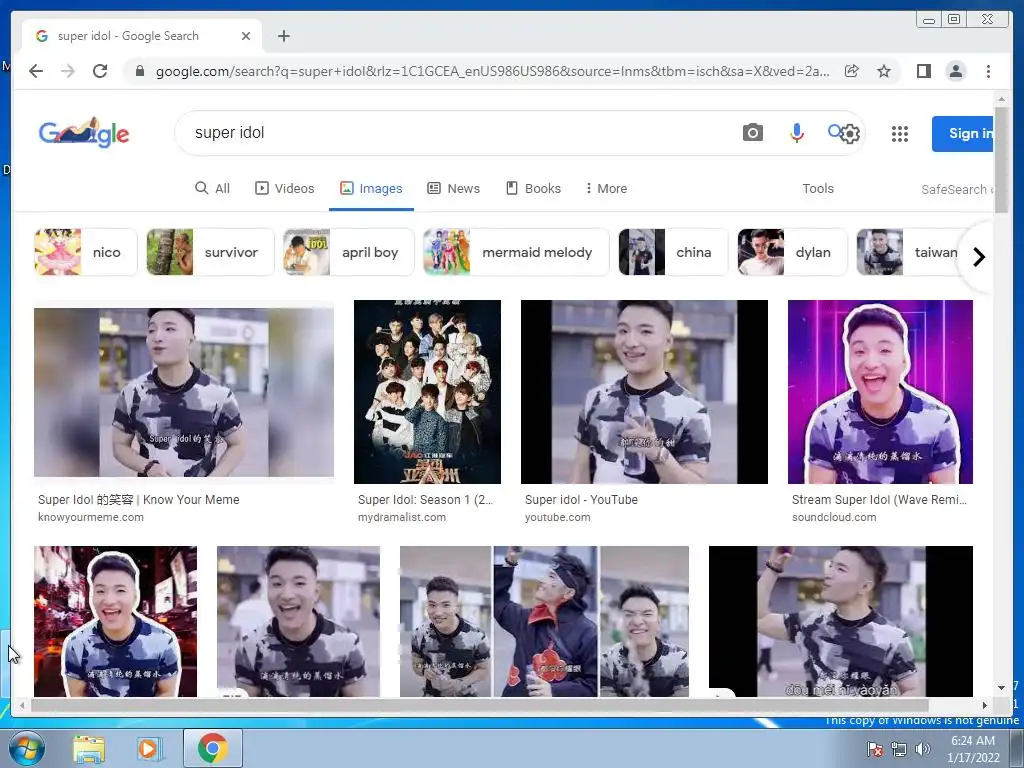Filter results by survivor chip
This screenshot has width=1024, height=768.
[210, 252]
